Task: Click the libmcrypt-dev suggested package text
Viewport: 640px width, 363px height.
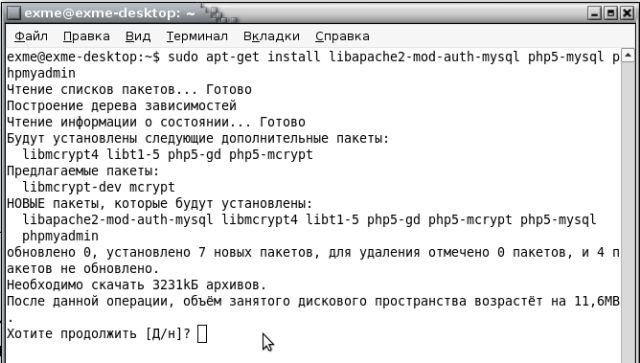Action: (72, 187)
